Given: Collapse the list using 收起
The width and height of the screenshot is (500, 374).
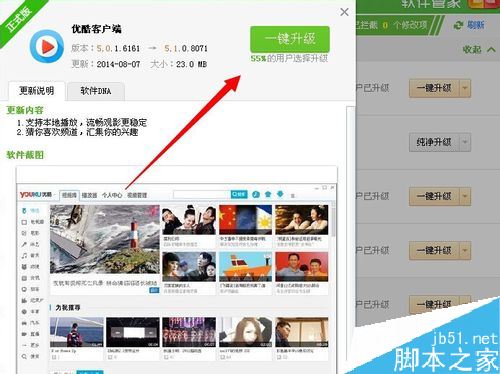Looking at the screenshot, I should click(478, 50).
